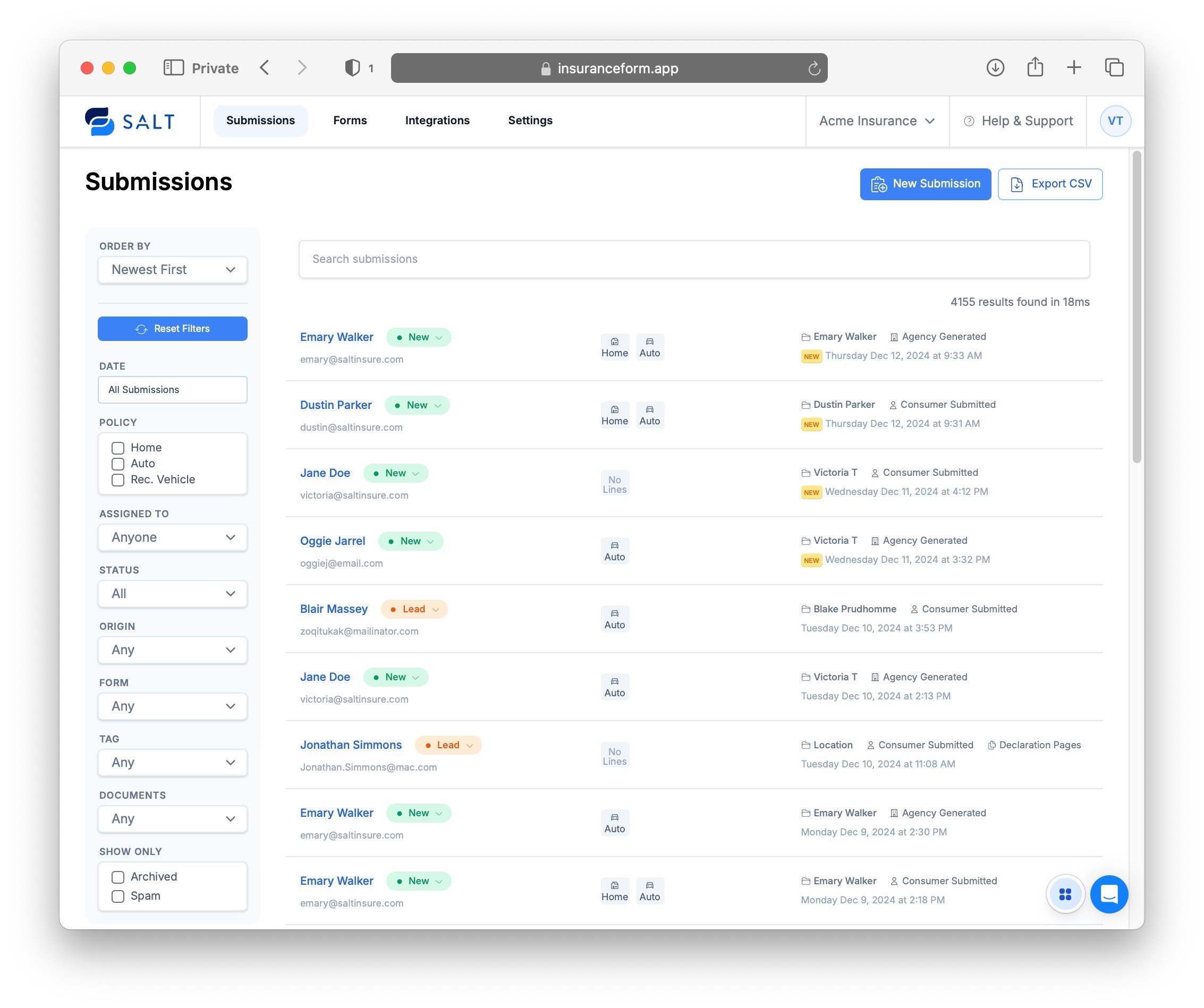Open the Newest First order dropdown
The image size is (1204, 1008).
click(x=173, y=270)
